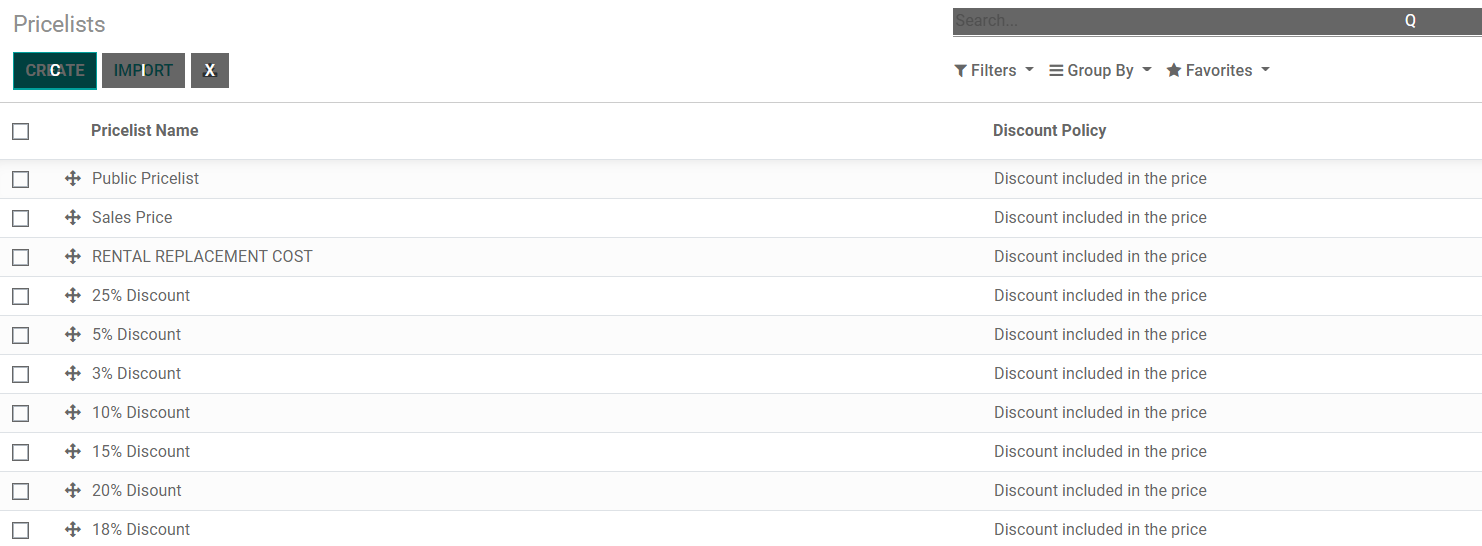Check the Public Pricelist row checkbox
The width and height of the screenshot is (1482, 546).
[x=21, y=179]
